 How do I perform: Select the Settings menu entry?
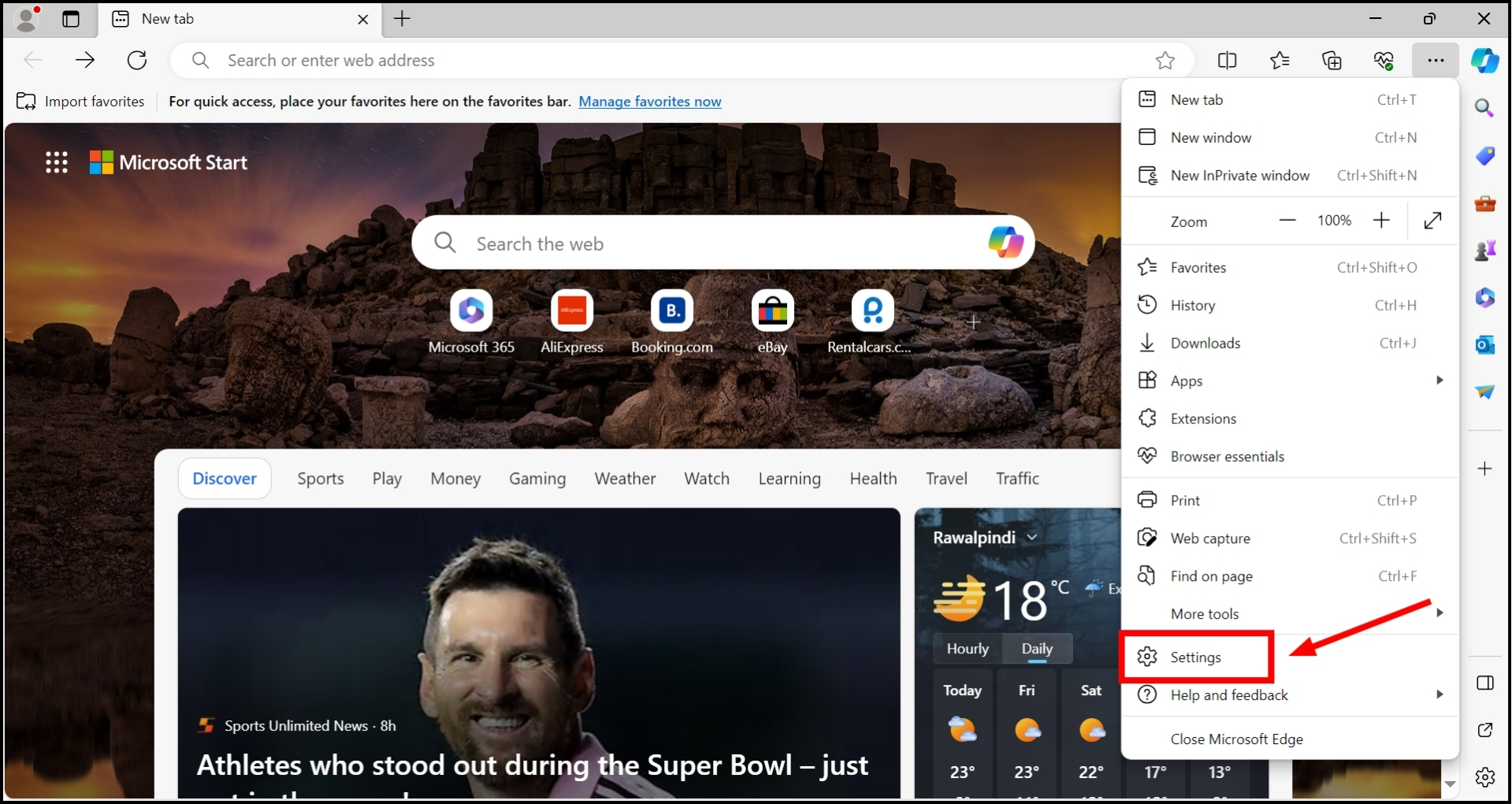[1197, 657]
